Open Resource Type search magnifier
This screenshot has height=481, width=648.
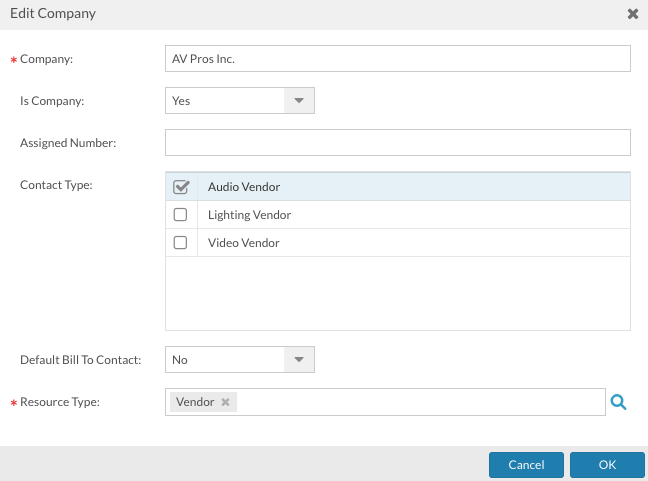pyautogui.click(x=619, y=402)
